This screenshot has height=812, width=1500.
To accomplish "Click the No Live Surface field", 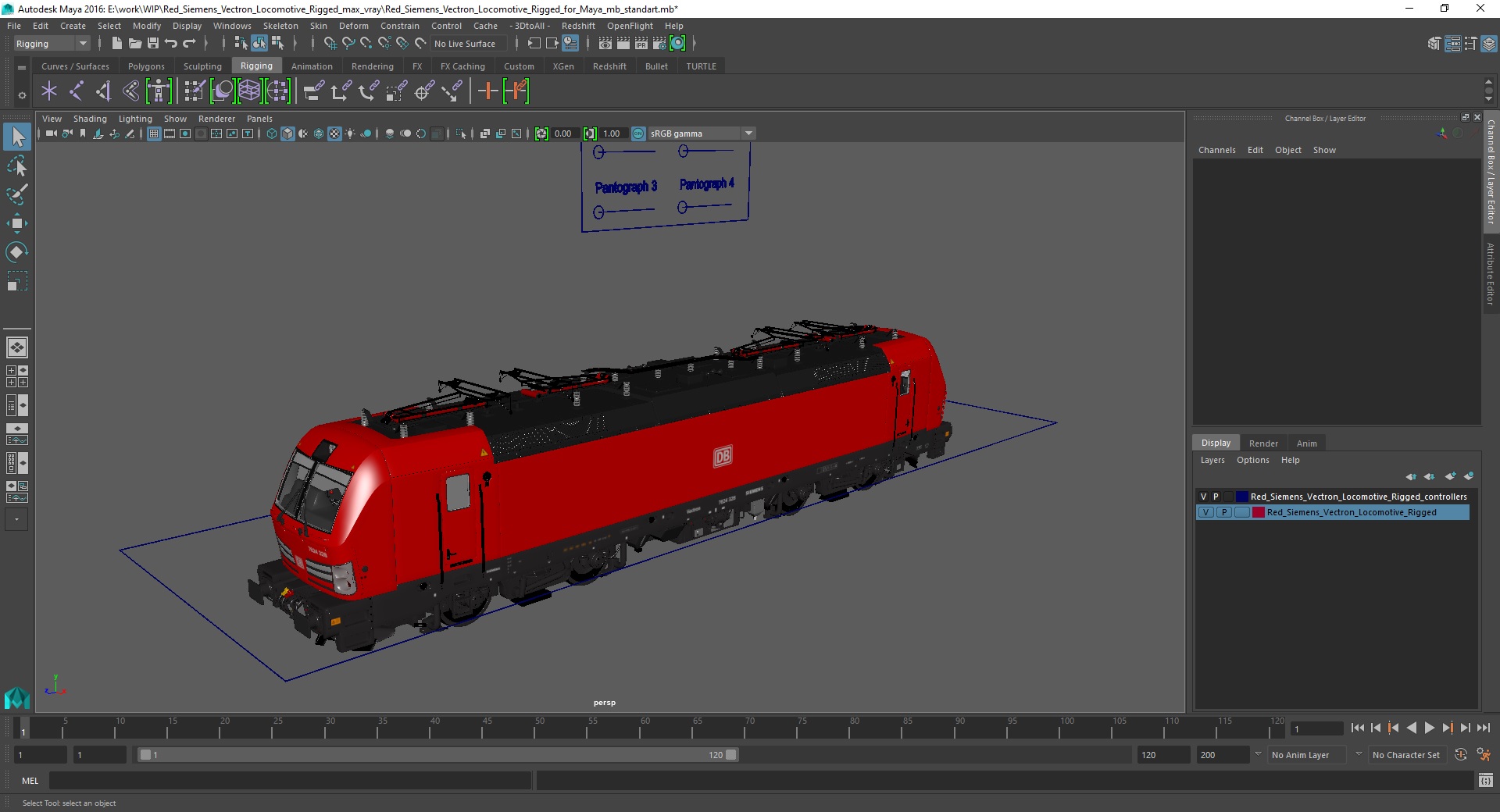I will 468,44.
